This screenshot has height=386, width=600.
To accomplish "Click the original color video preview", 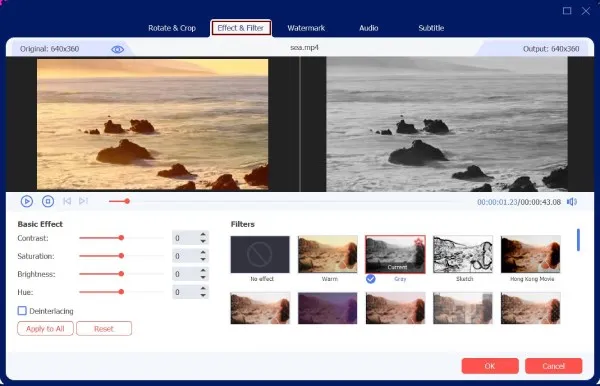I will click(x=152, y=124).
